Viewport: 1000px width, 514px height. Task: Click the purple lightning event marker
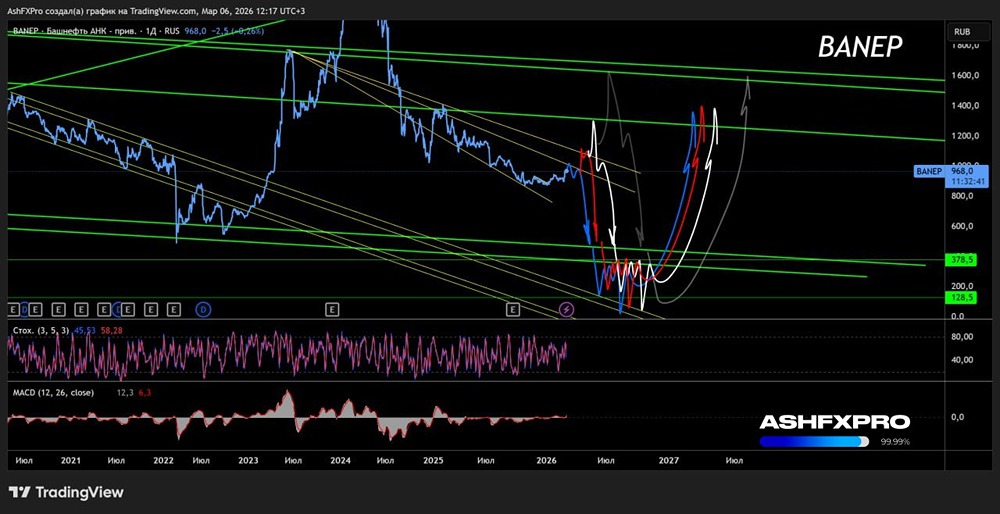click(x=566, y=310)
